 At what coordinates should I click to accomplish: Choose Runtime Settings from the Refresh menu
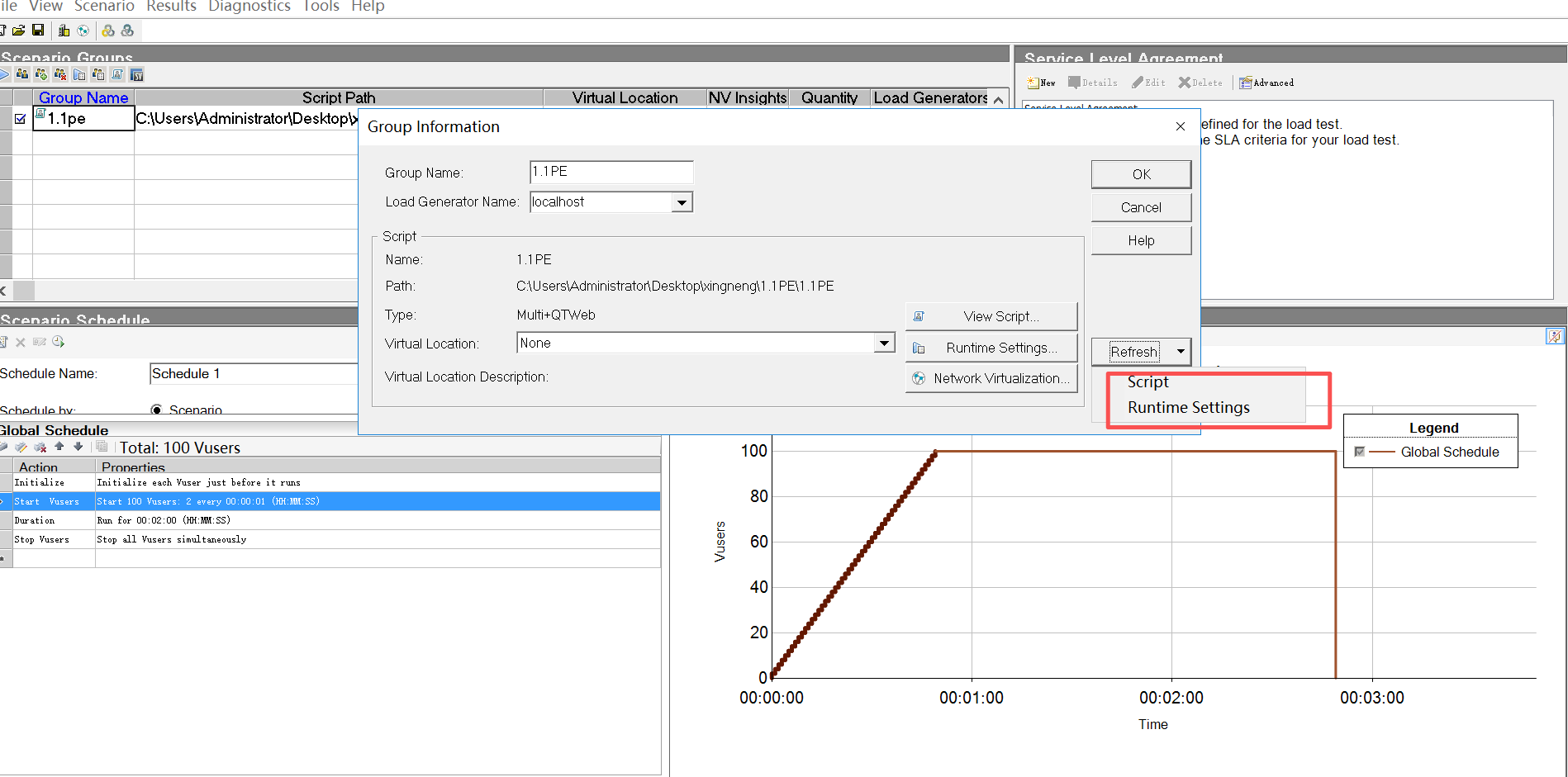[x=1188, y=407]
